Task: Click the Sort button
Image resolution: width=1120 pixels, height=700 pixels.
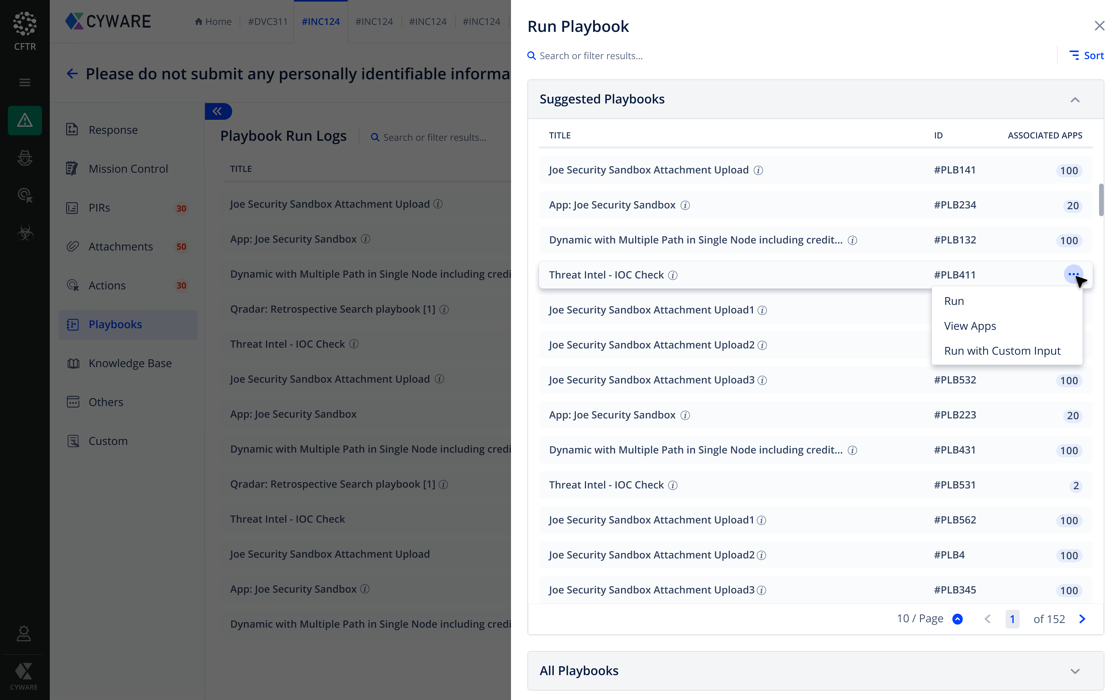Action: pyautogui.click(x=1086, y=56)
